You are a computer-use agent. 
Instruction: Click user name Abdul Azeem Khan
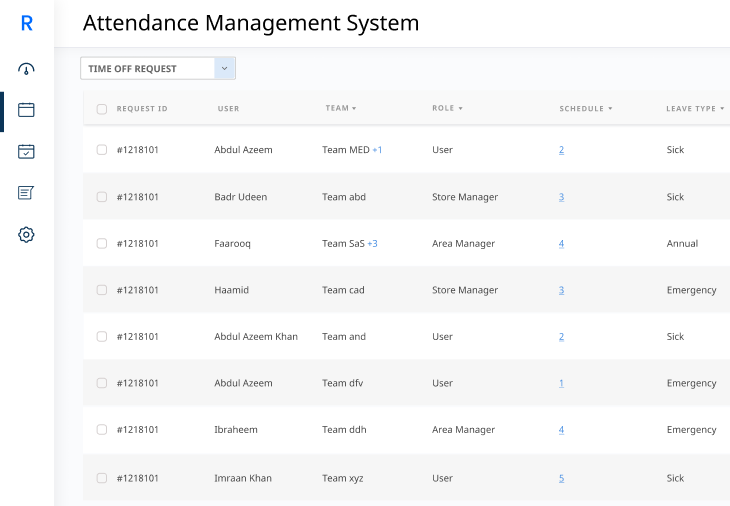tap(256, 337)
